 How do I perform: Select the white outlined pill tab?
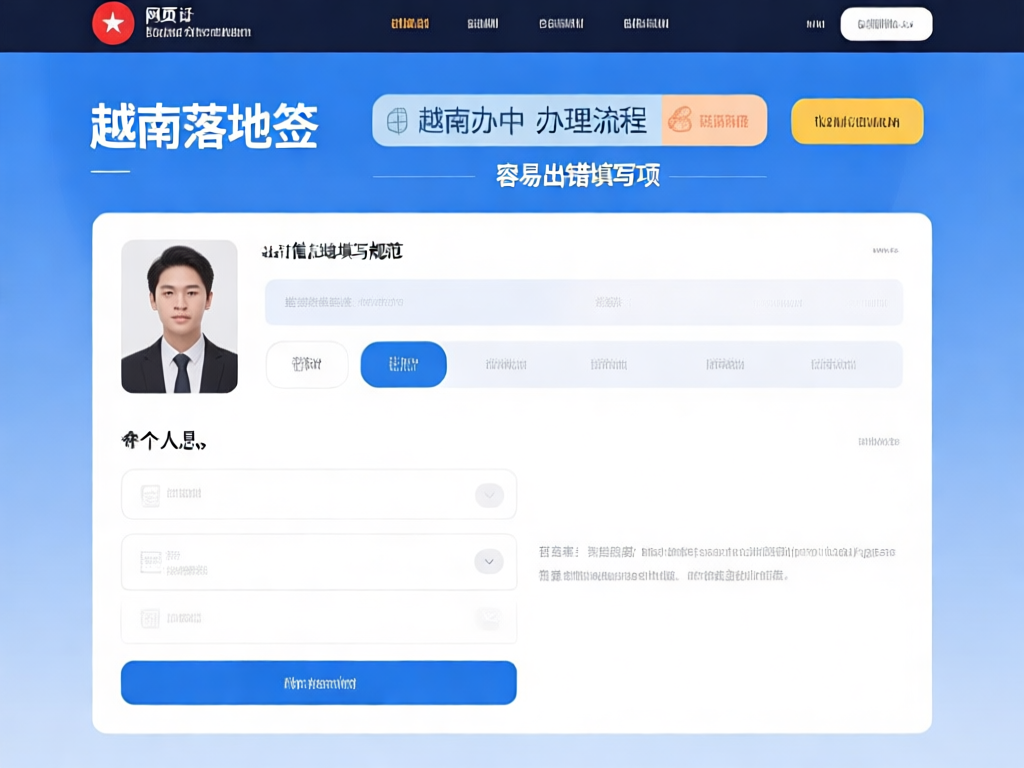(307, 365)
